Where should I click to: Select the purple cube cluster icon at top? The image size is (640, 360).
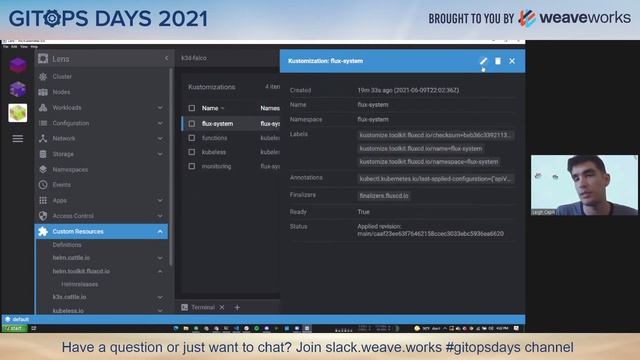tap(18, 65)
